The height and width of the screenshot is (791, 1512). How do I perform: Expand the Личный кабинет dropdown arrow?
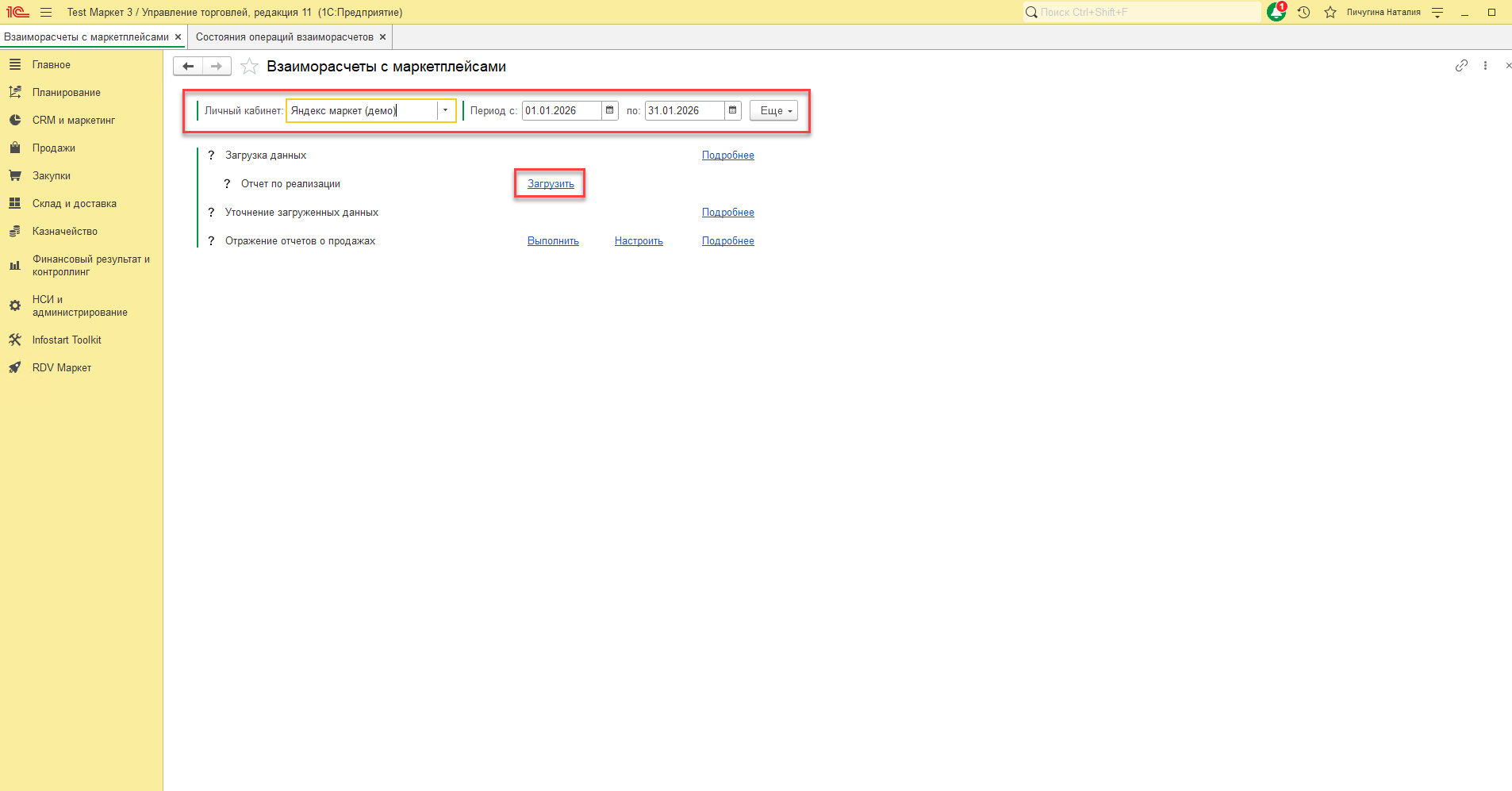pyautogui.click(x=445, y=110)
